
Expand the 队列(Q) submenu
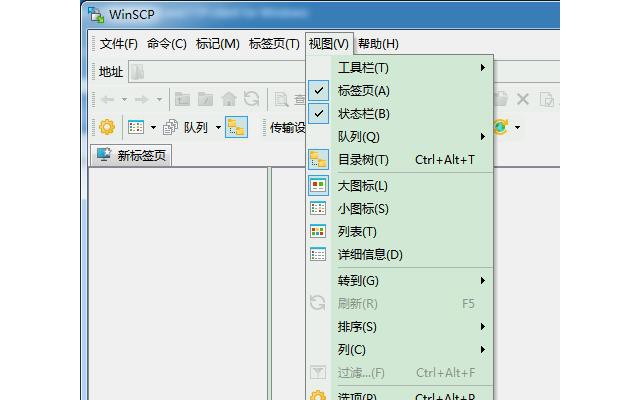400,136
